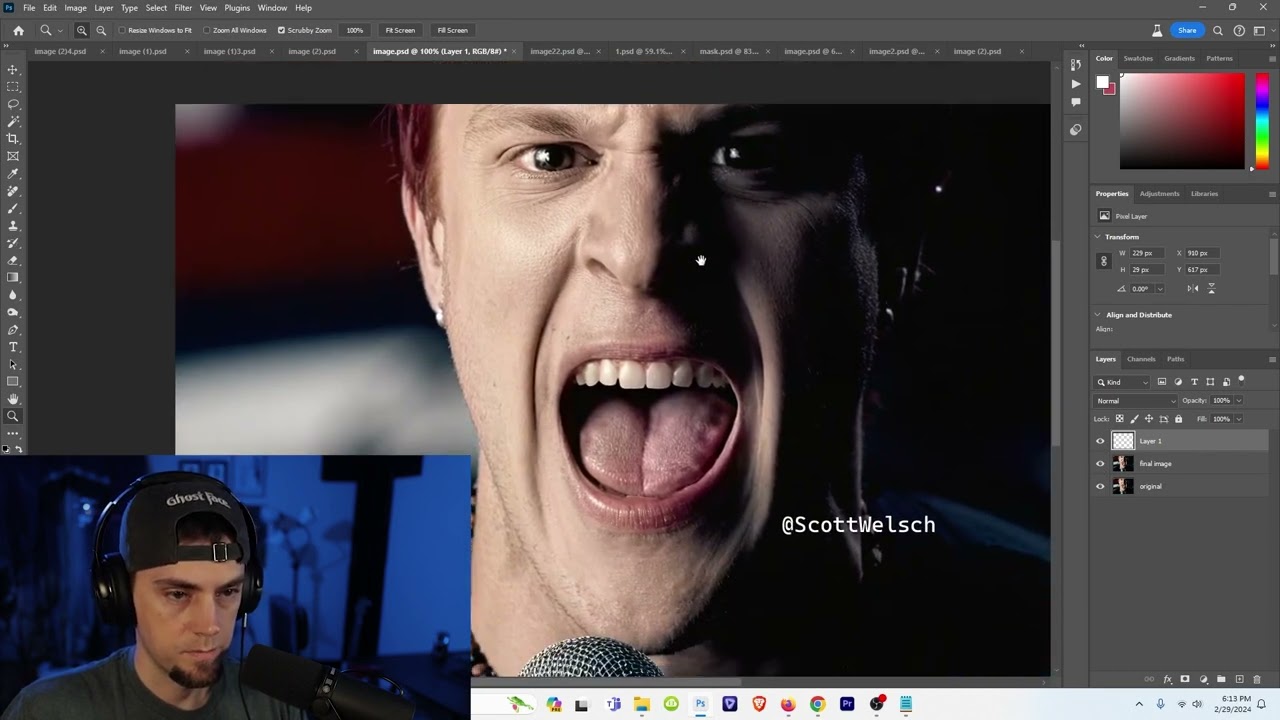Select the Clone Stamp tool
This screenshot has height=720, width=1280.
tap(13, 226)
